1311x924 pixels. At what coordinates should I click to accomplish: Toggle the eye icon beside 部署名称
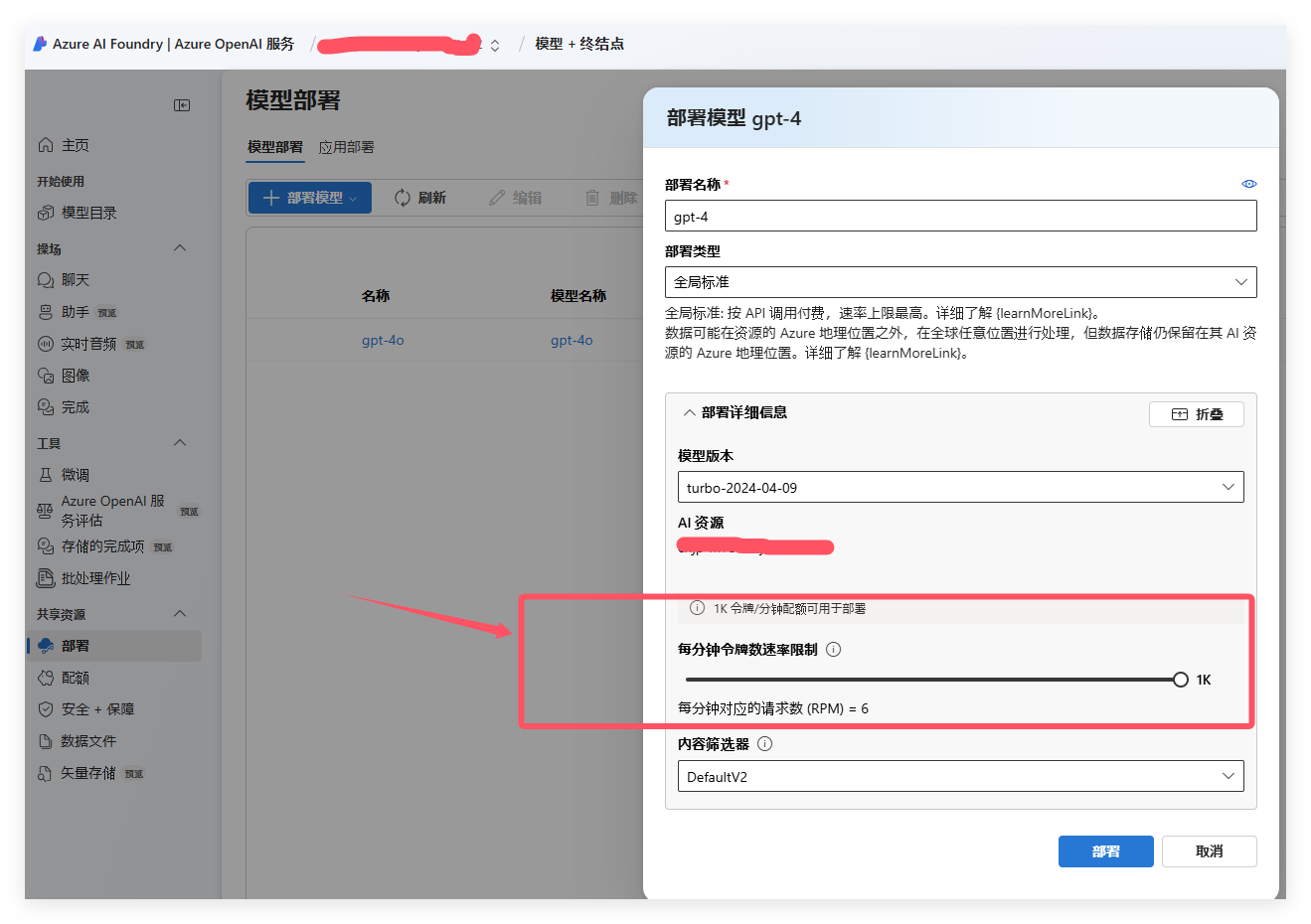tap(1249, 184)
